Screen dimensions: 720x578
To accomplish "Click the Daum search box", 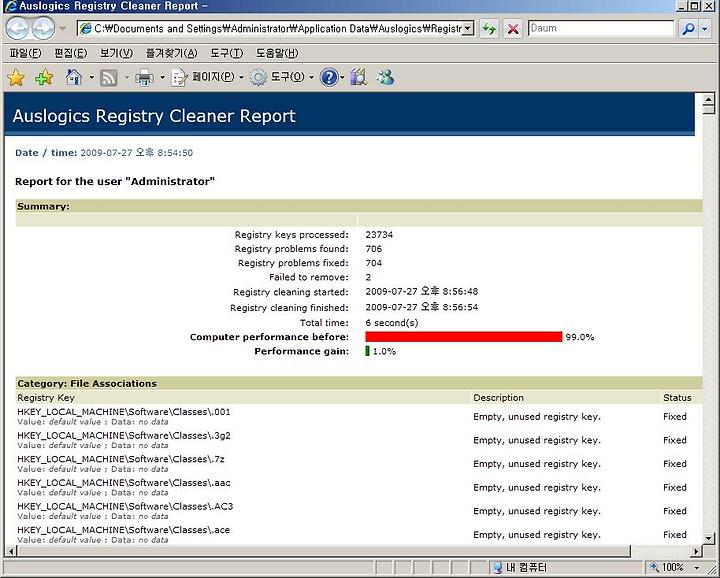I will [x=601, y=28].
